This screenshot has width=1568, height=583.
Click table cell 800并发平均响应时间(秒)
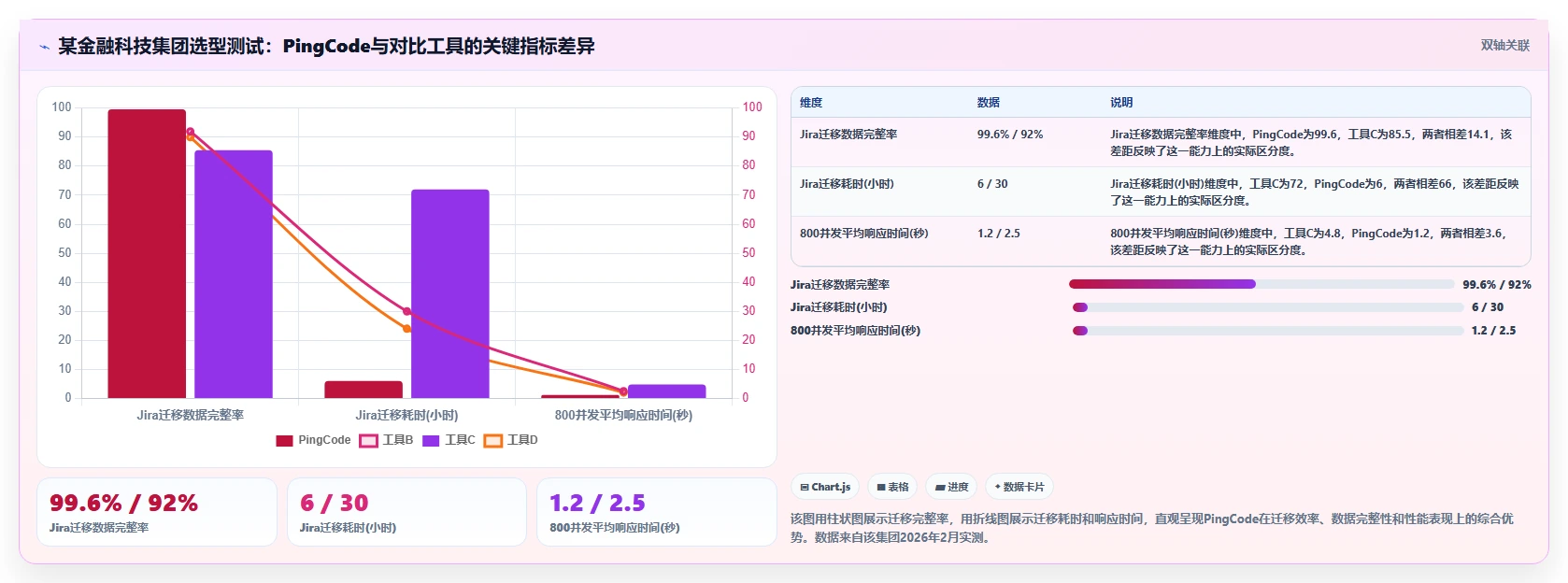click(x=864, y=234)
